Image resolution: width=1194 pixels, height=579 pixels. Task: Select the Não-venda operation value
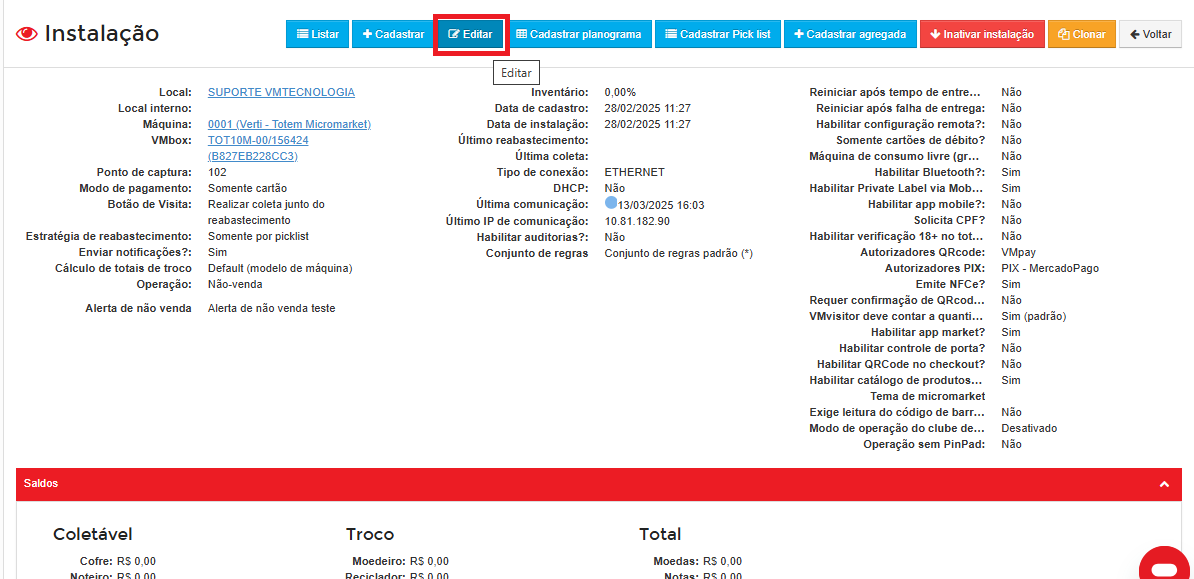pos(235,284)
